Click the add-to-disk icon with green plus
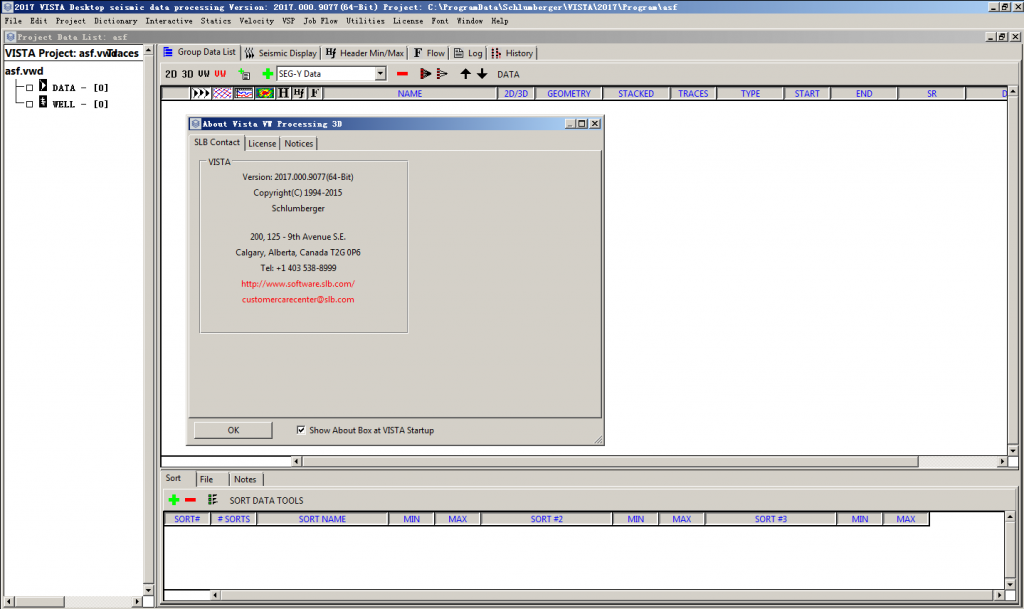Image resolution: width=1024 pixels, height=609 pixels. pyautogui.click(x=244, y=74)
